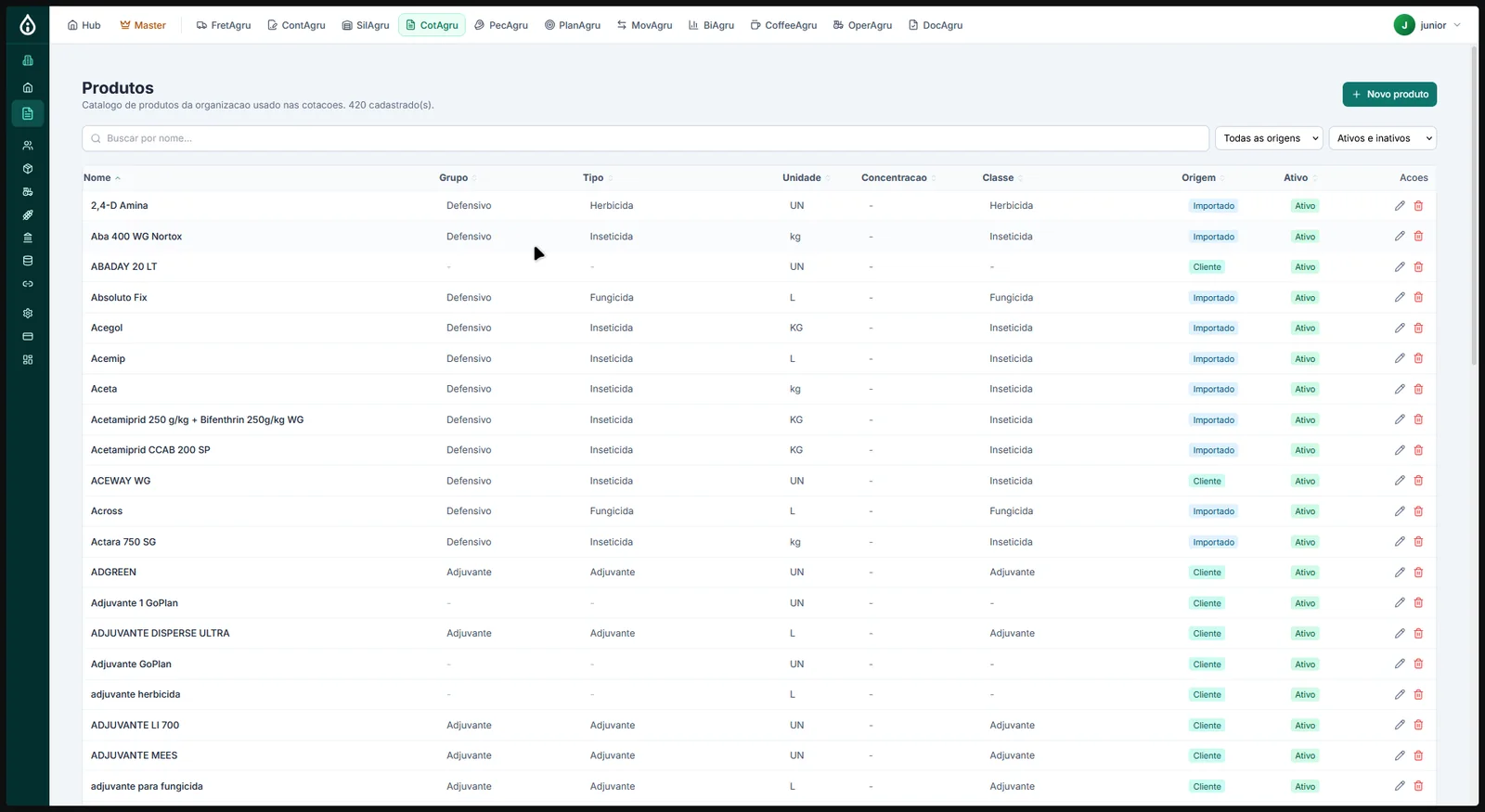Open the bank icon in the sidebar
Viewport: 1485px width, 812px height.
28,238
